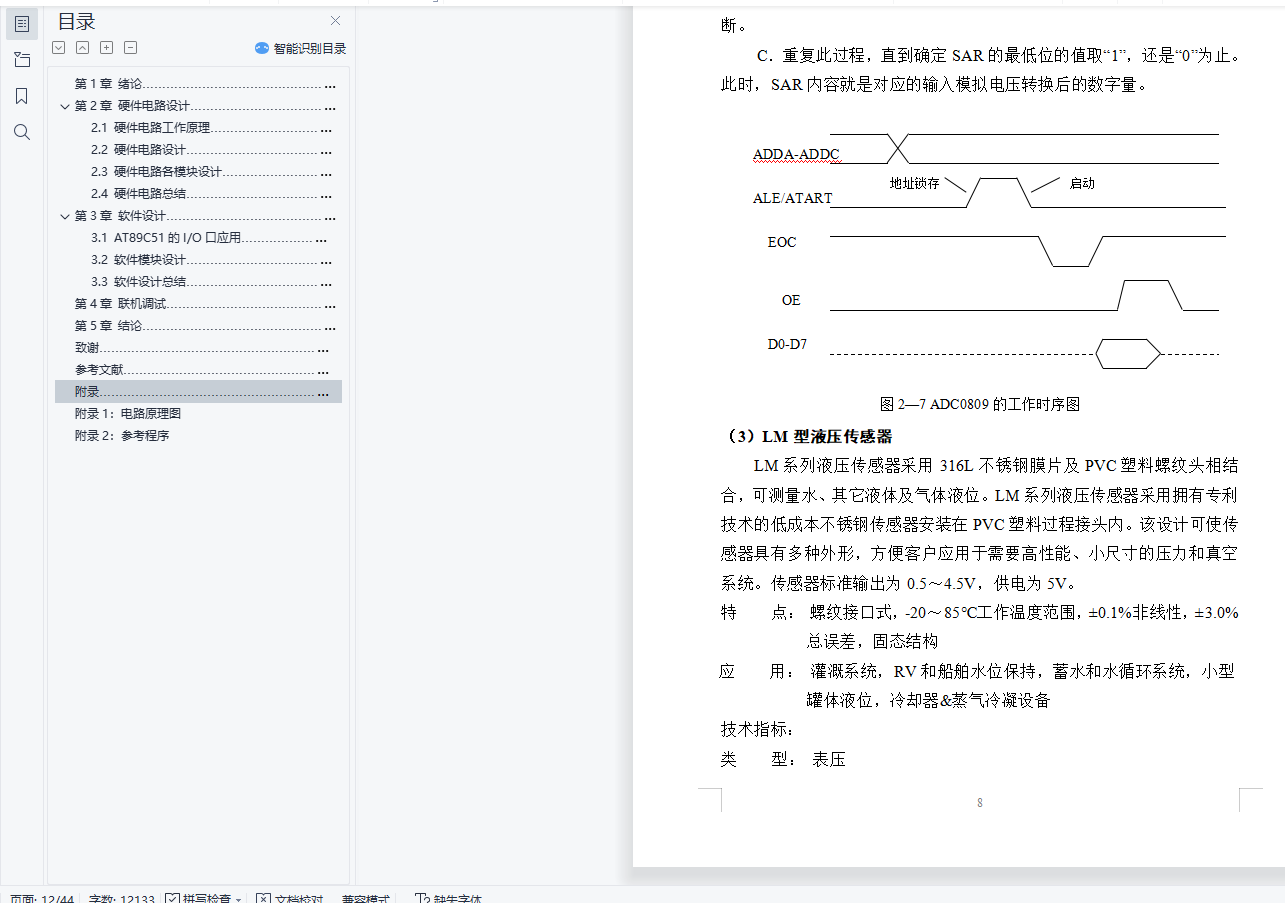Run 智能识别目录 smart outline detection

point(300,48)
